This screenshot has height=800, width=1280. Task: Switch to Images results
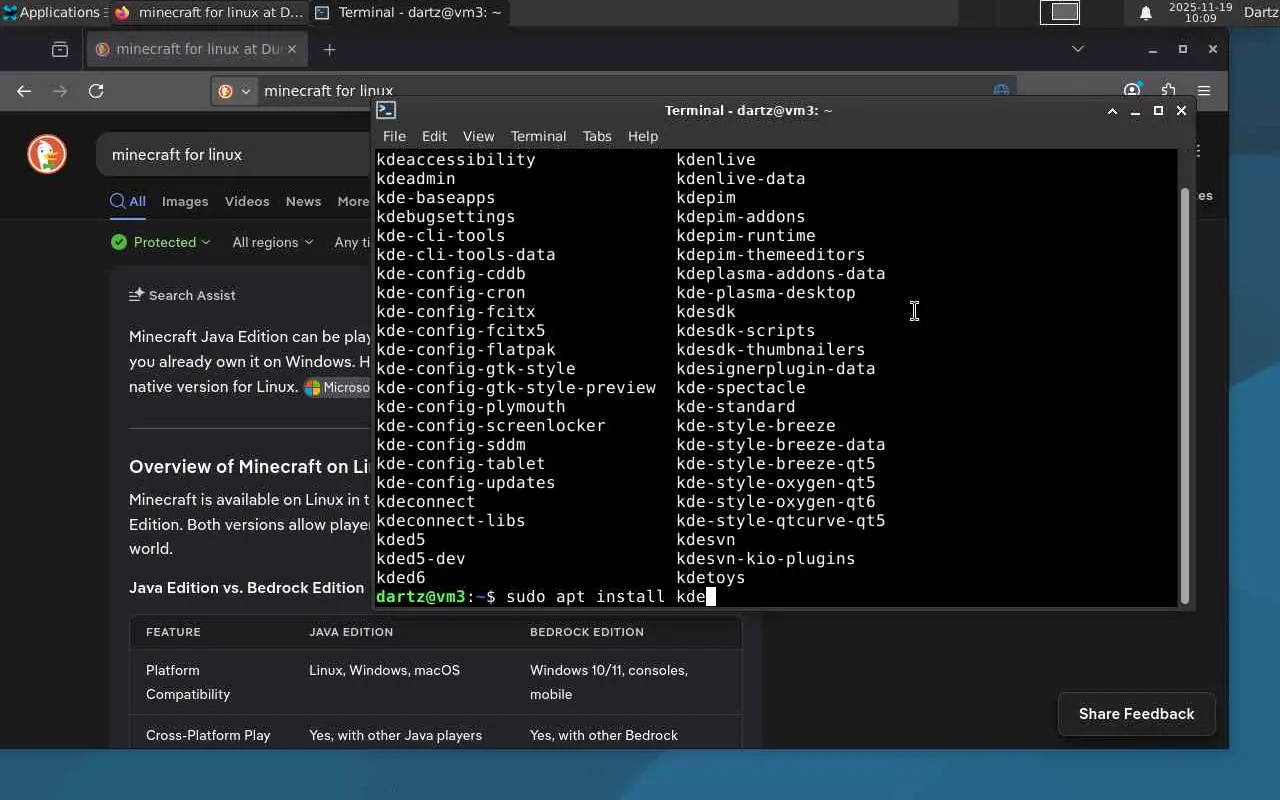coord(185,201)
